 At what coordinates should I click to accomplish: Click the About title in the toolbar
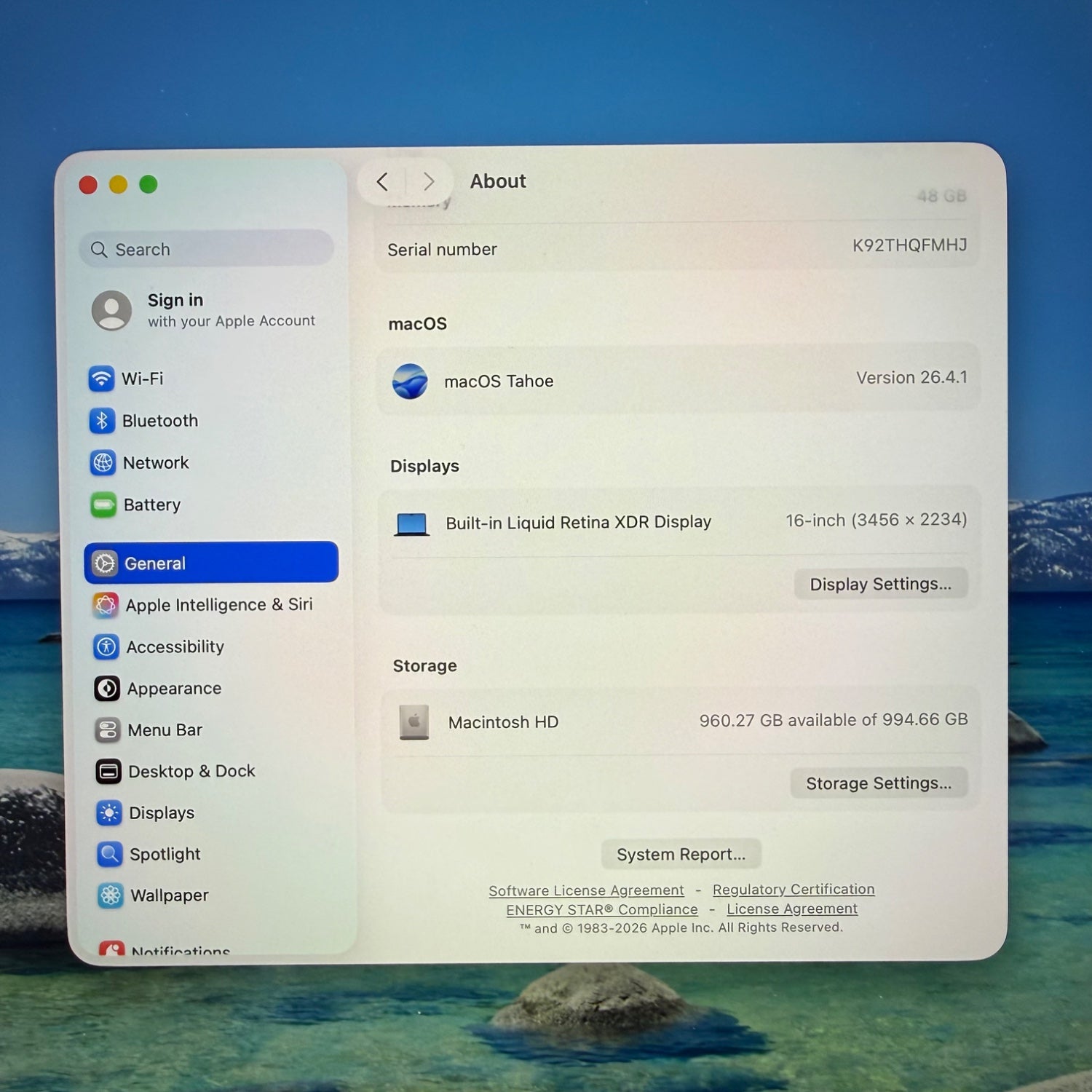point(498,181)
